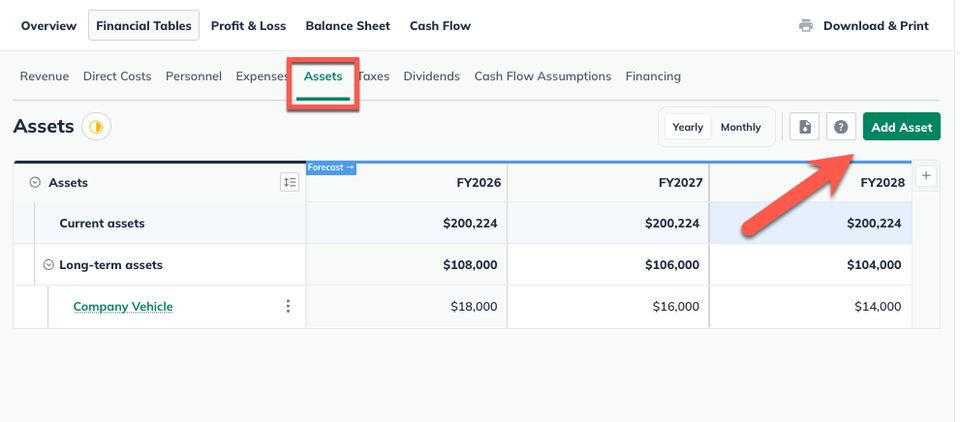Click Current assets FY2027 value $200,224
The width and height of the screenshot is (960, 422).
pos(672,224)
